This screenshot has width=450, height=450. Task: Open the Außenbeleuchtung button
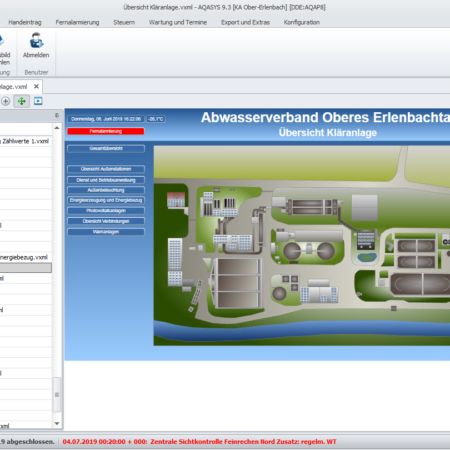[106, 190]
